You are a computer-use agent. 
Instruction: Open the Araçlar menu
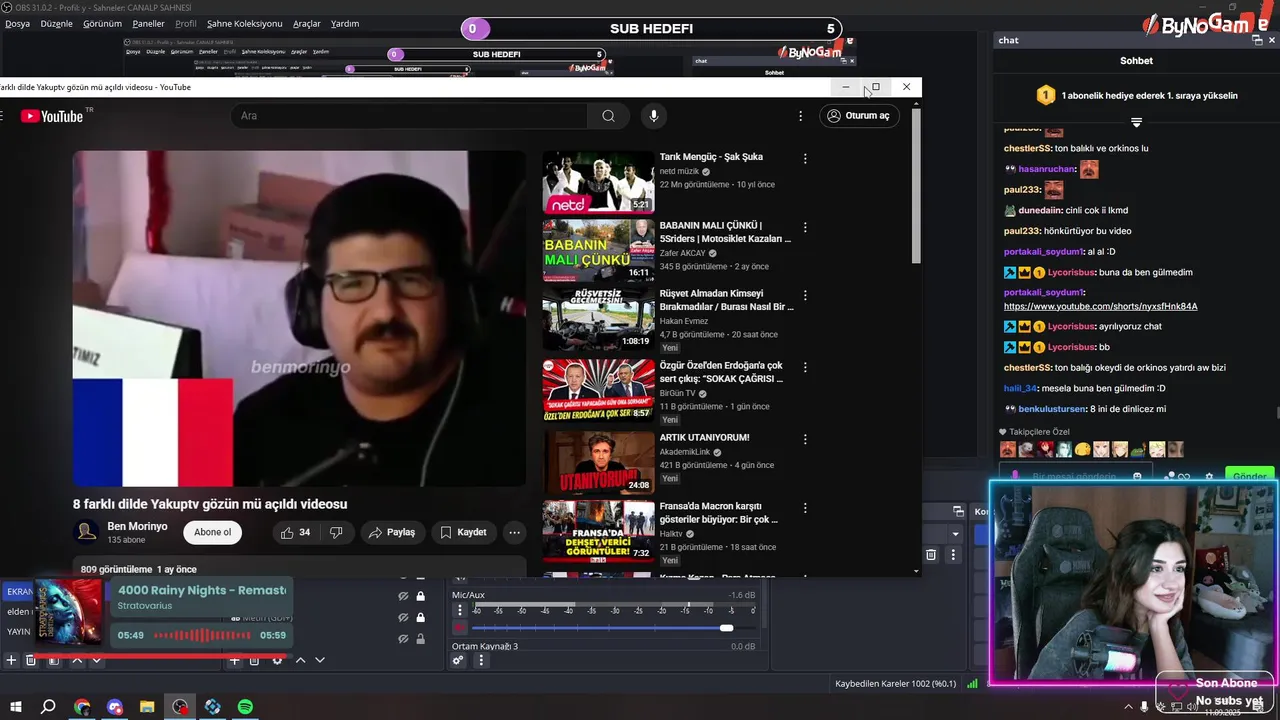[306, 23]
